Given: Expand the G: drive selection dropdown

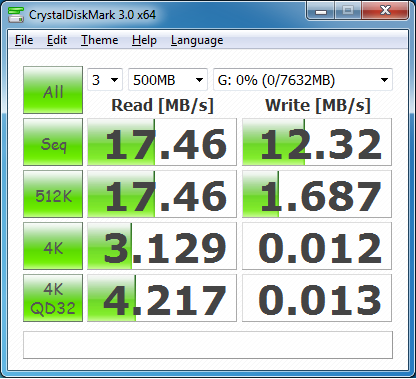Looking at the screenshot, I should tap(303, 80).
